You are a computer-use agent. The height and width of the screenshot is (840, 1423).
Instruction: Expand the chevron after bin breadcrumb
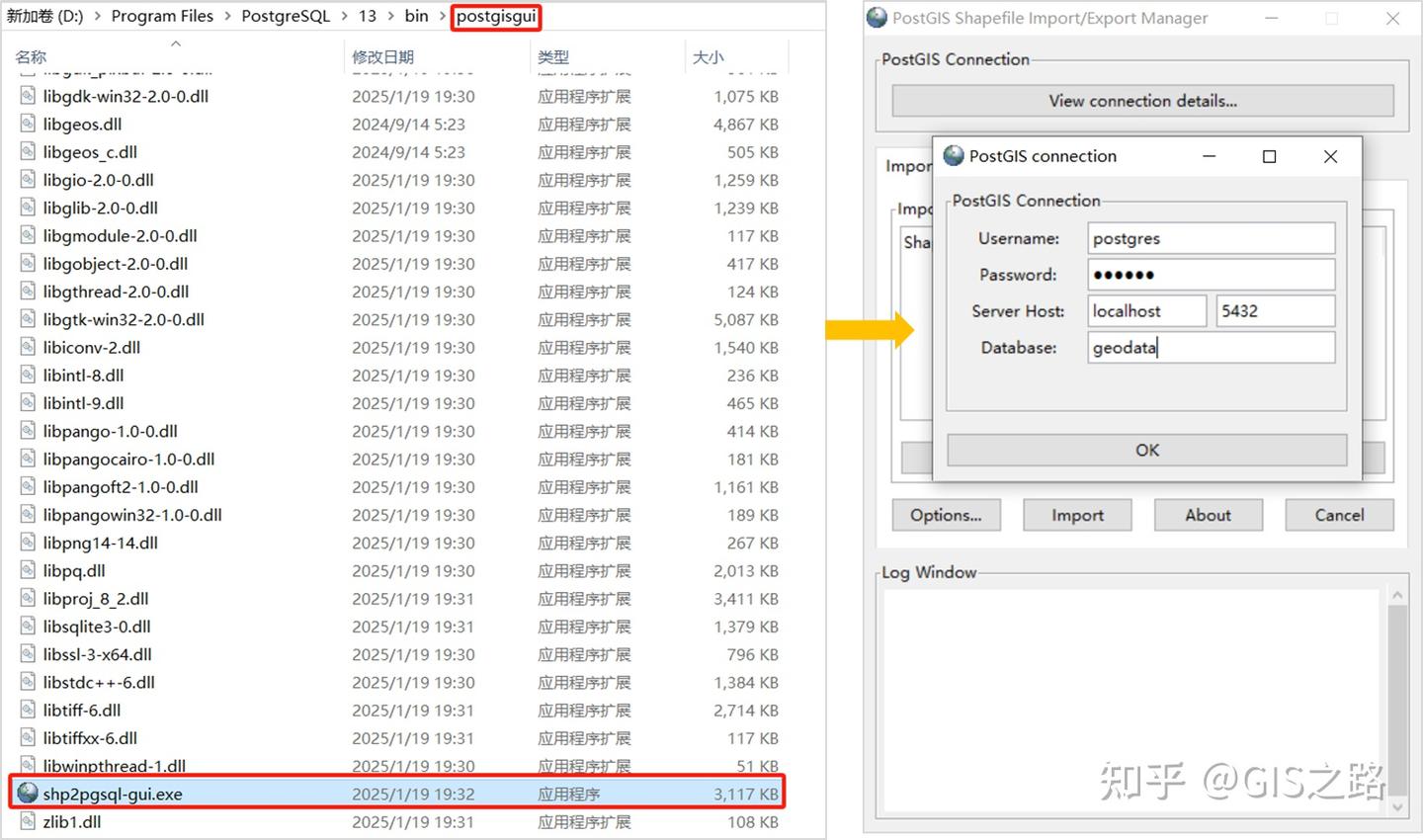tap(442, 16)
